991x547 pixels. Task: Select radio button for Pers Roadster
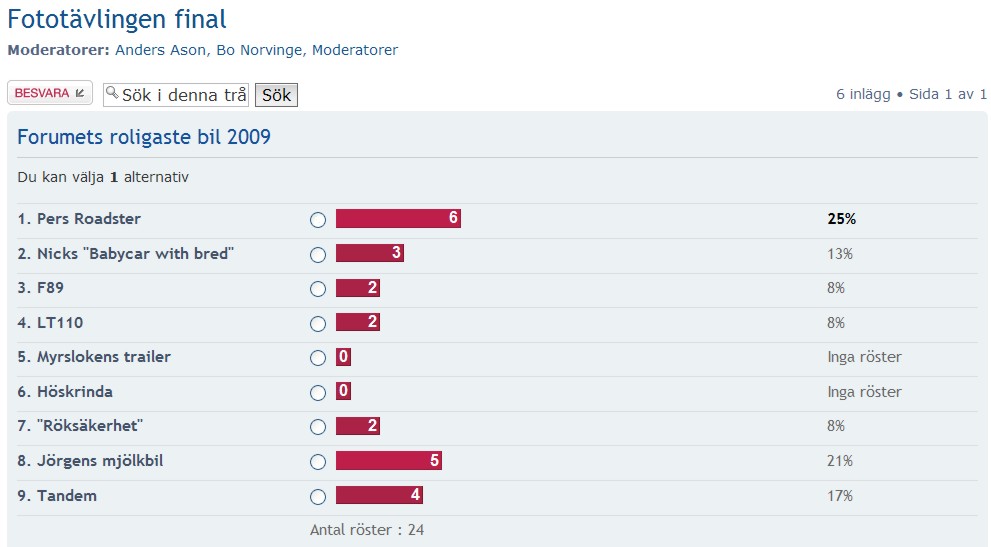pyautogui.click(x=318, y=219)
